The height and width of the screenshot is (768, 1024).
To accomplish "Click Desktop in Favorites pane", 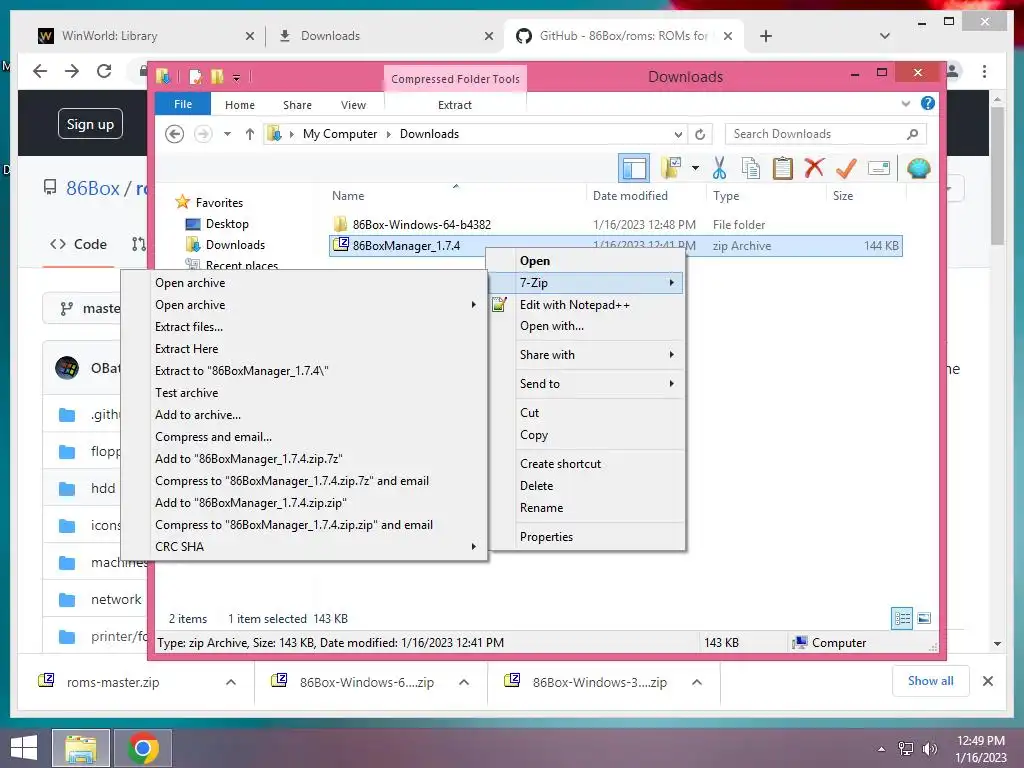I will (227, 223).
